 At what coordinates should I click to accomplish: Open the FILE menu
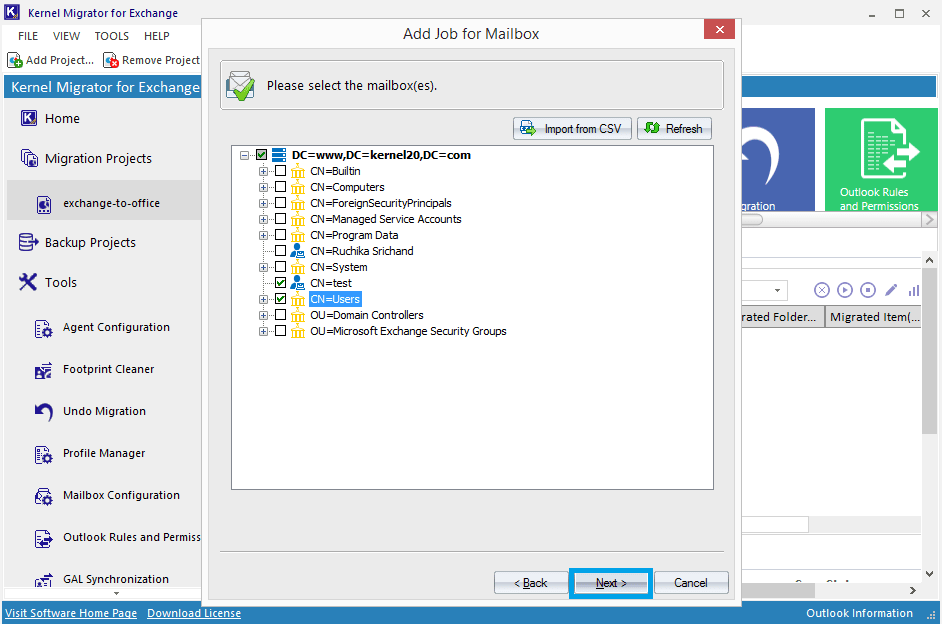click(x=28, y=36)
